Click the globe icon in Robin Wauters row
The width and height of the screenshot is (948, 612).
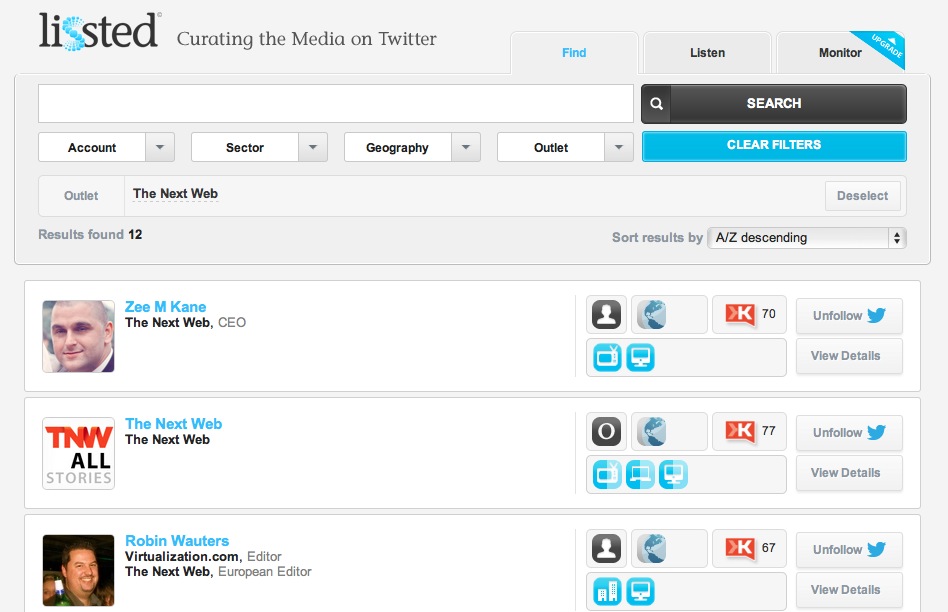click(653, 549)
